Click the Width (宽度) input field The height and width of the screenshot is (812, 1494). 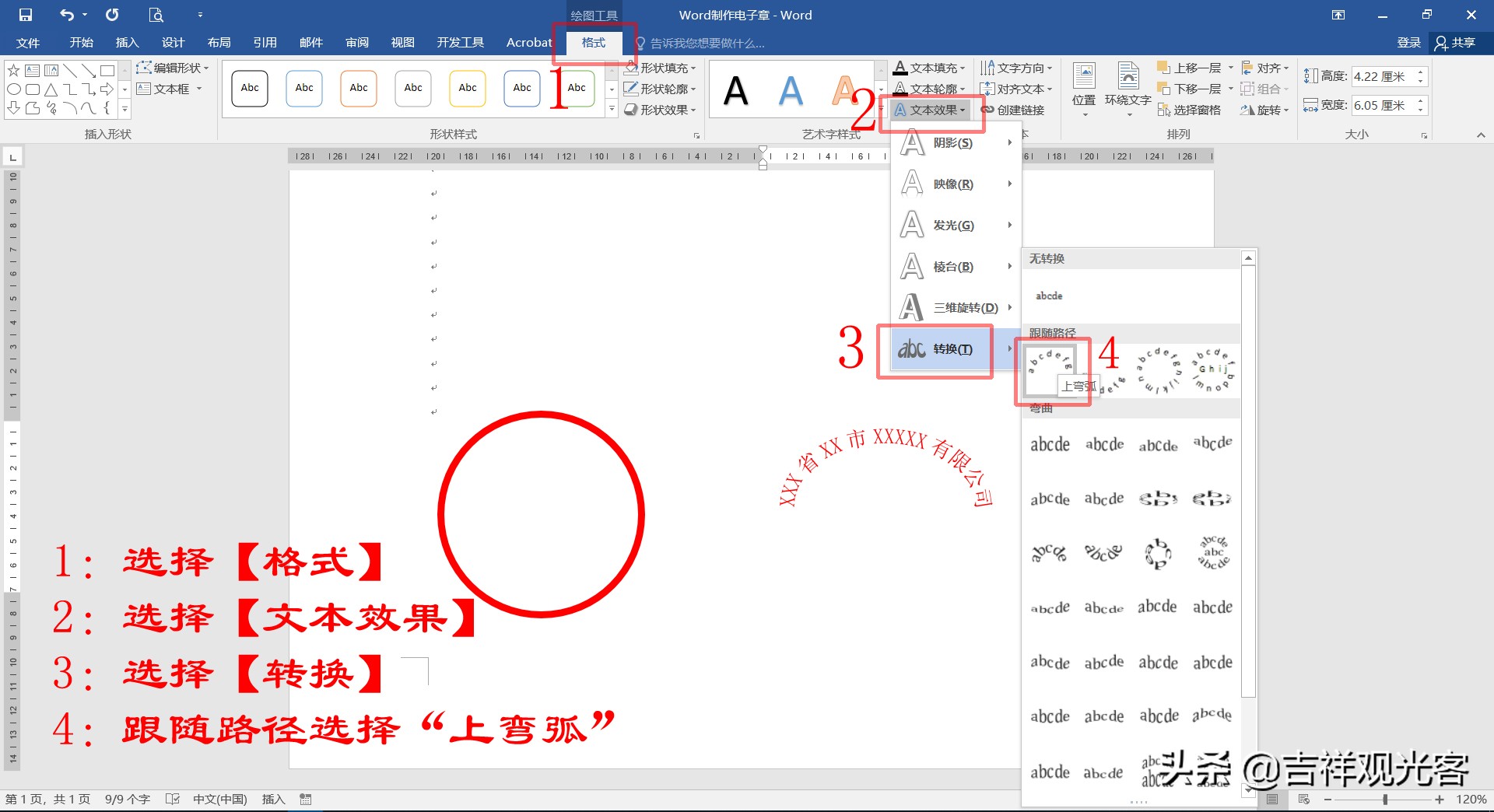point(1382,105)
